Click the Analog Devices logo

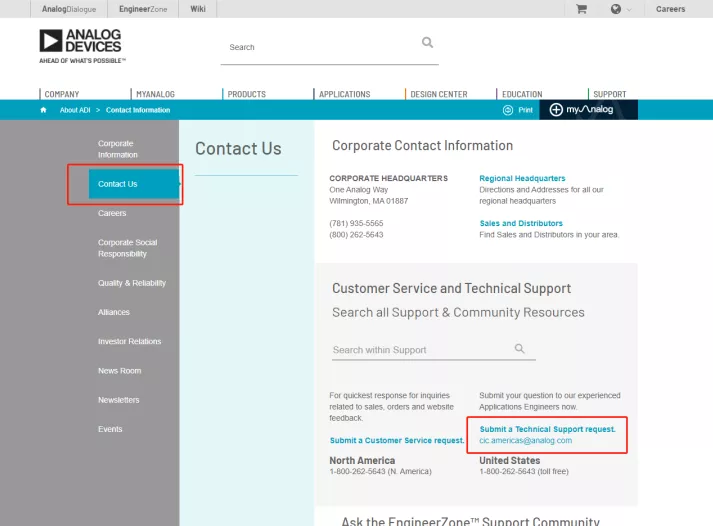click(82, 46)
